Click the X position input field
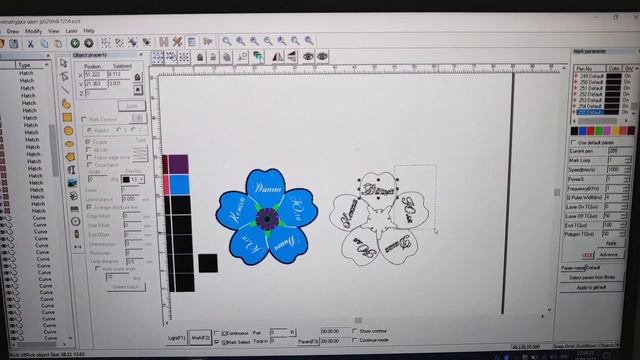640x360 pixels. [95, 74]
